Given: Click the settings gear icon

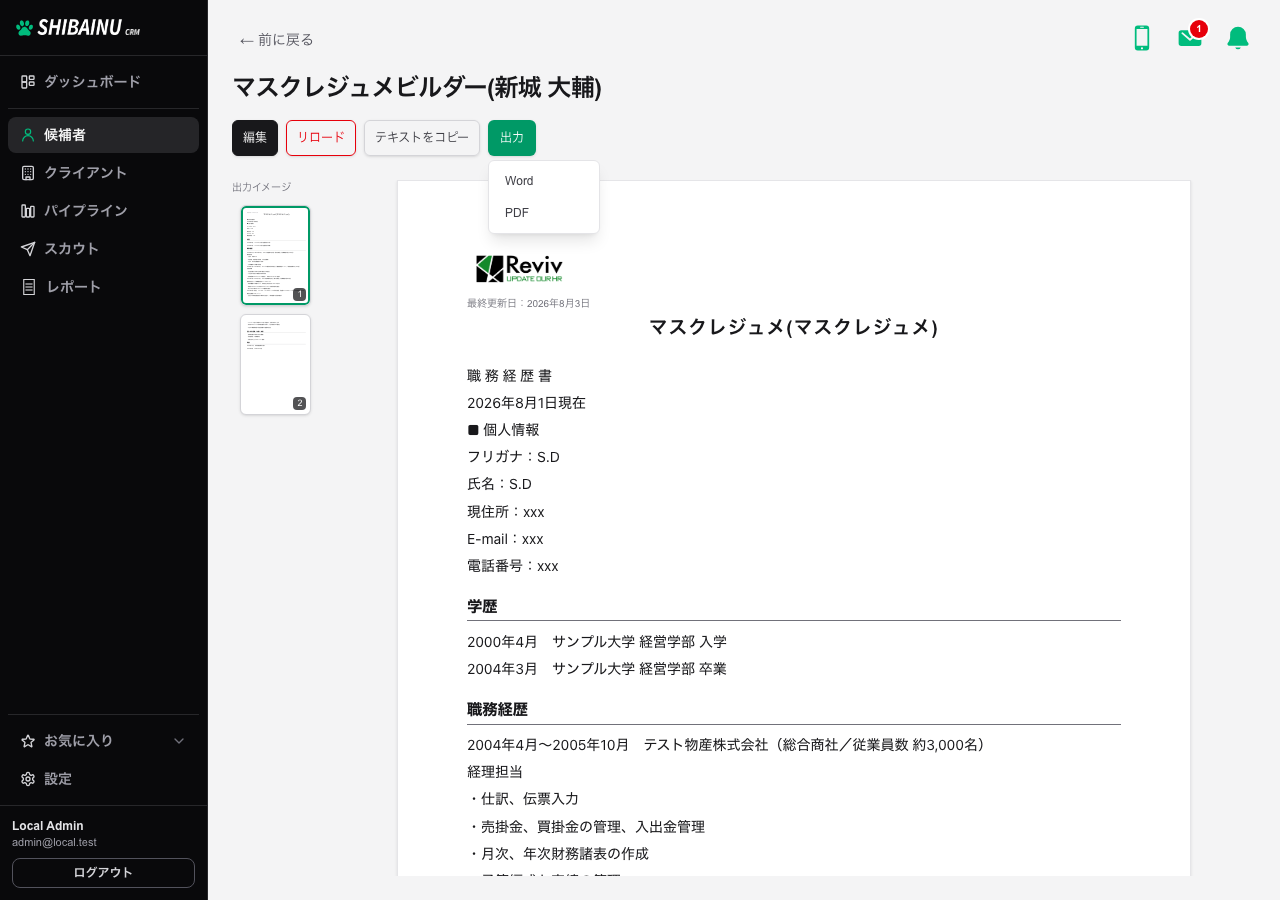Looking at the screenshot, I should 28,779.
